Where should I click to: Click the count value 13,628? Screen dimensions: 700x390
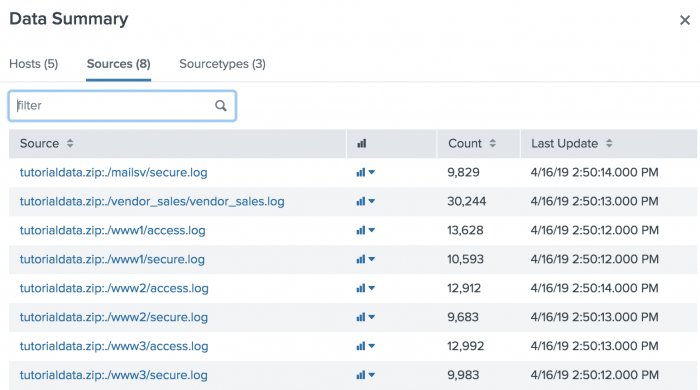click(x=465, y=230)
